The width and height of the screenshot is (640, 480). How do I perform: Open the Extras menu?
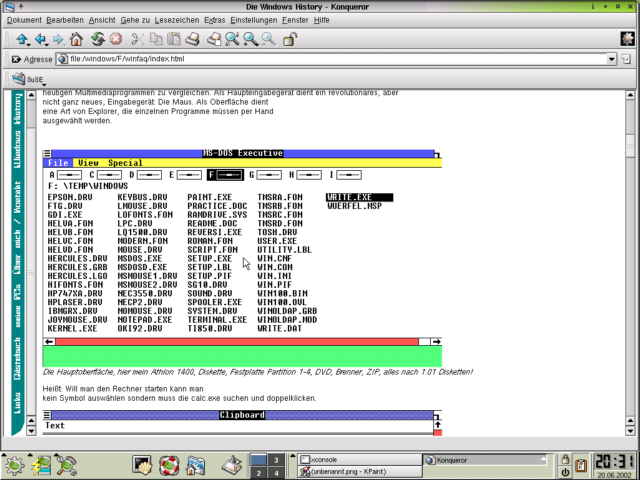[x=215, y=20]
